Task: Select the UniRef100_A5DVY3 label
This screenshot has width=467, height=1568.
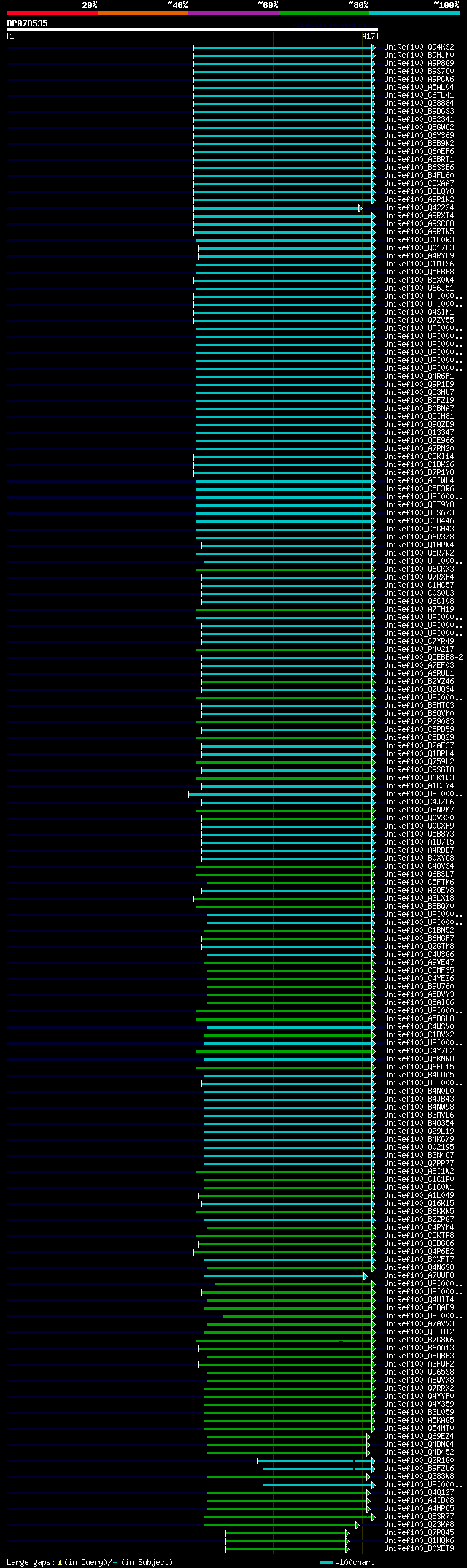Action: (419, 994)
